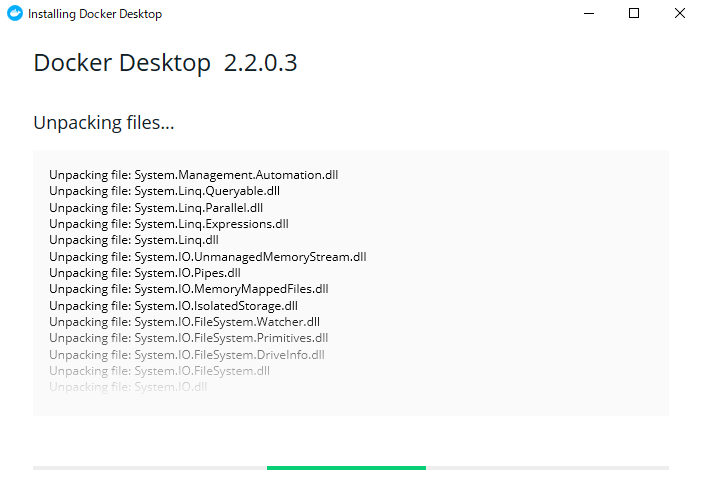Click the System.Linq.Parallel.dll log line

[156, 208]
